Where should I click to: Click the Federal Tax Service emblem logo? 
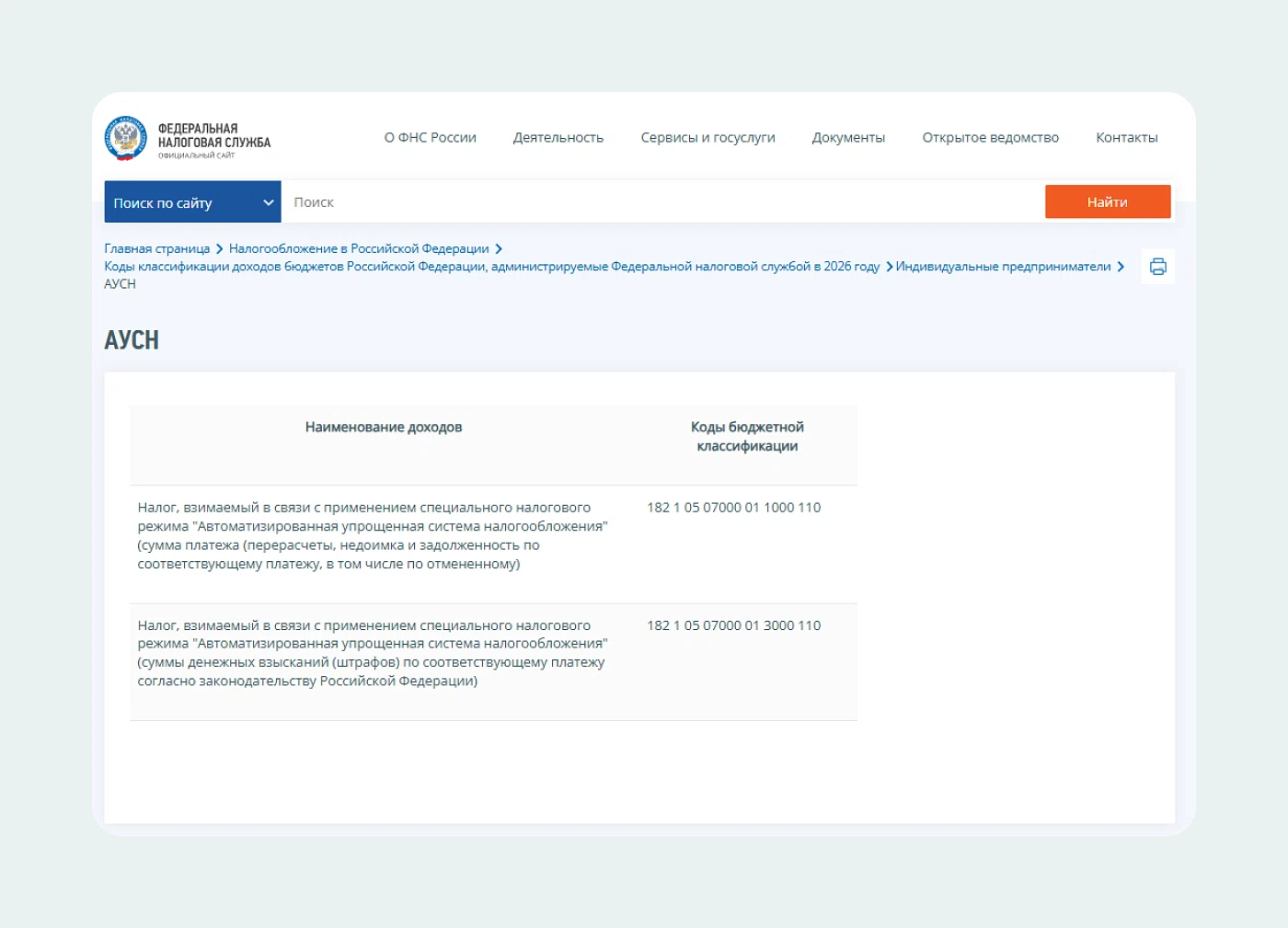pyautogui.click(x=125, y=138)
